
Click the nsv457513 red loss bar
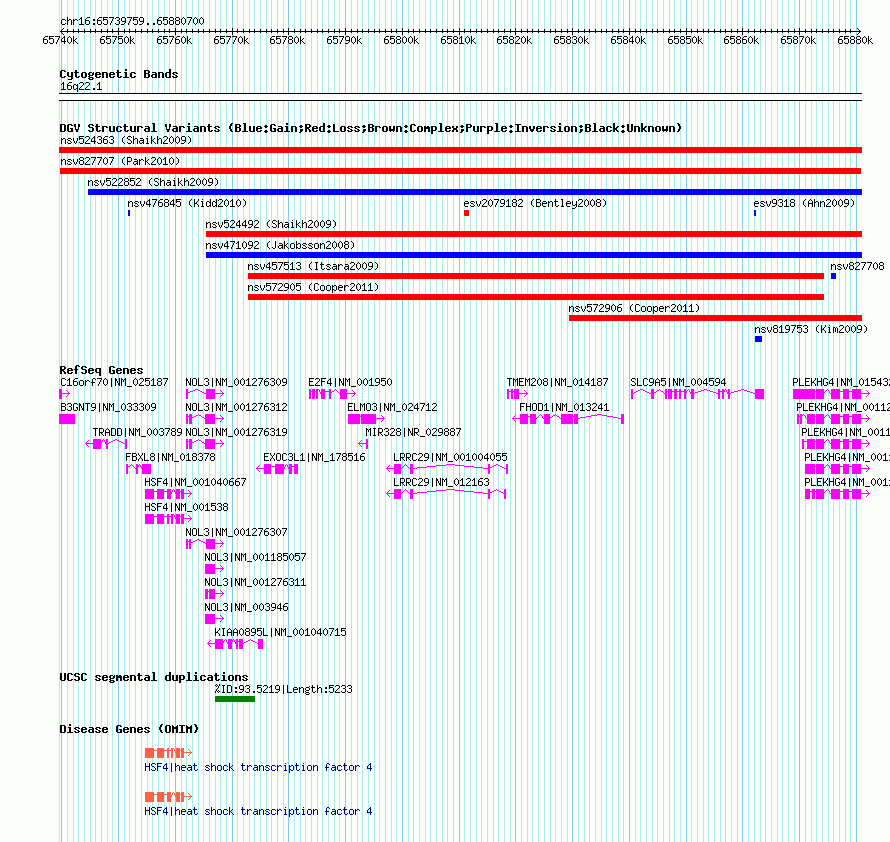point(536,276)
